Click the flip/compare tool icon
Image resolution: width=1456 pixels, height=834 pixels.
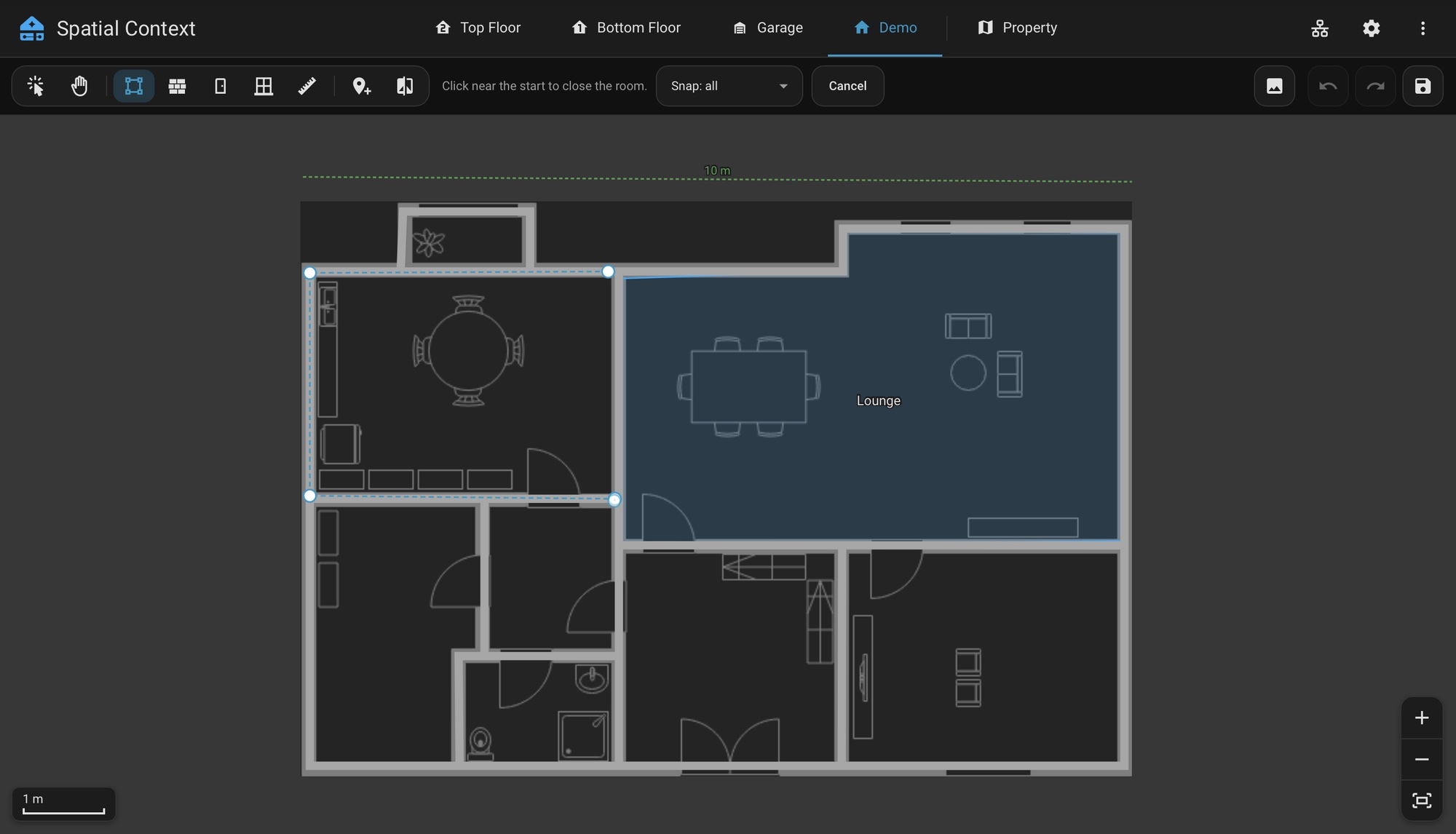[405, 86]
